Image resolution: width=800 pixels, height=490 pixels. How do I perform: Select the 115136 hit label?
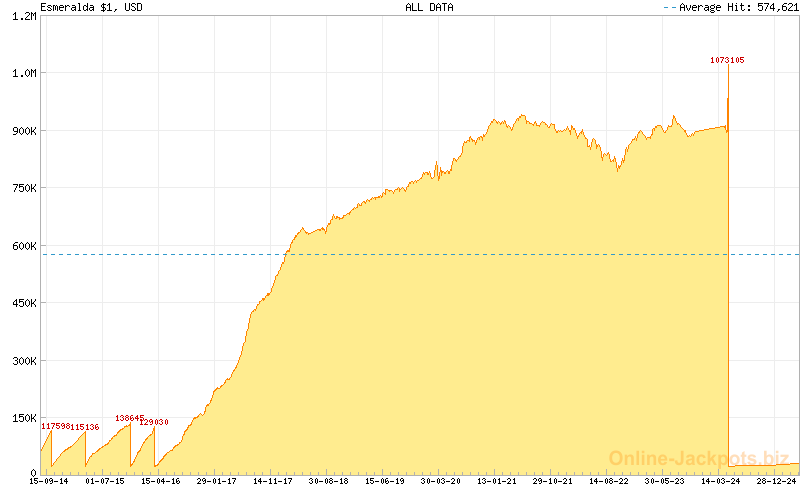84,427
